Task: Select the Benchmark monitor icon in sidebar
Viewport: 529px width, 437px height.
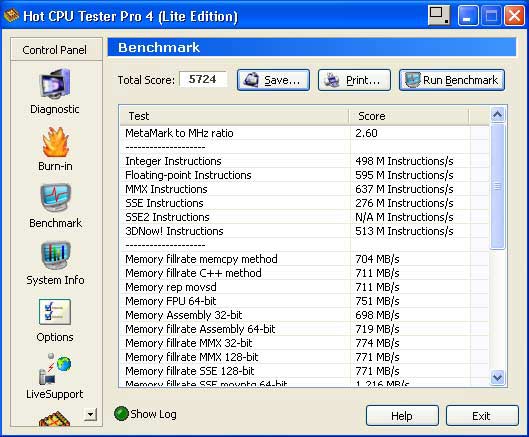Action: (x=56, y=198)
